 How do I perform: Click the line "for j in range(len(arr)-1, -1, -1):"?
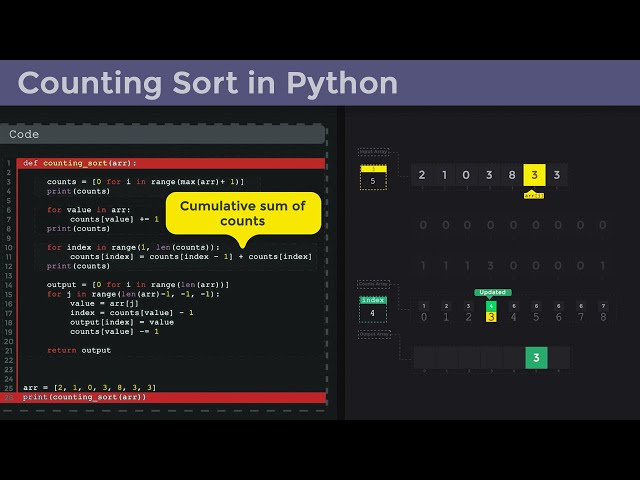133,294
